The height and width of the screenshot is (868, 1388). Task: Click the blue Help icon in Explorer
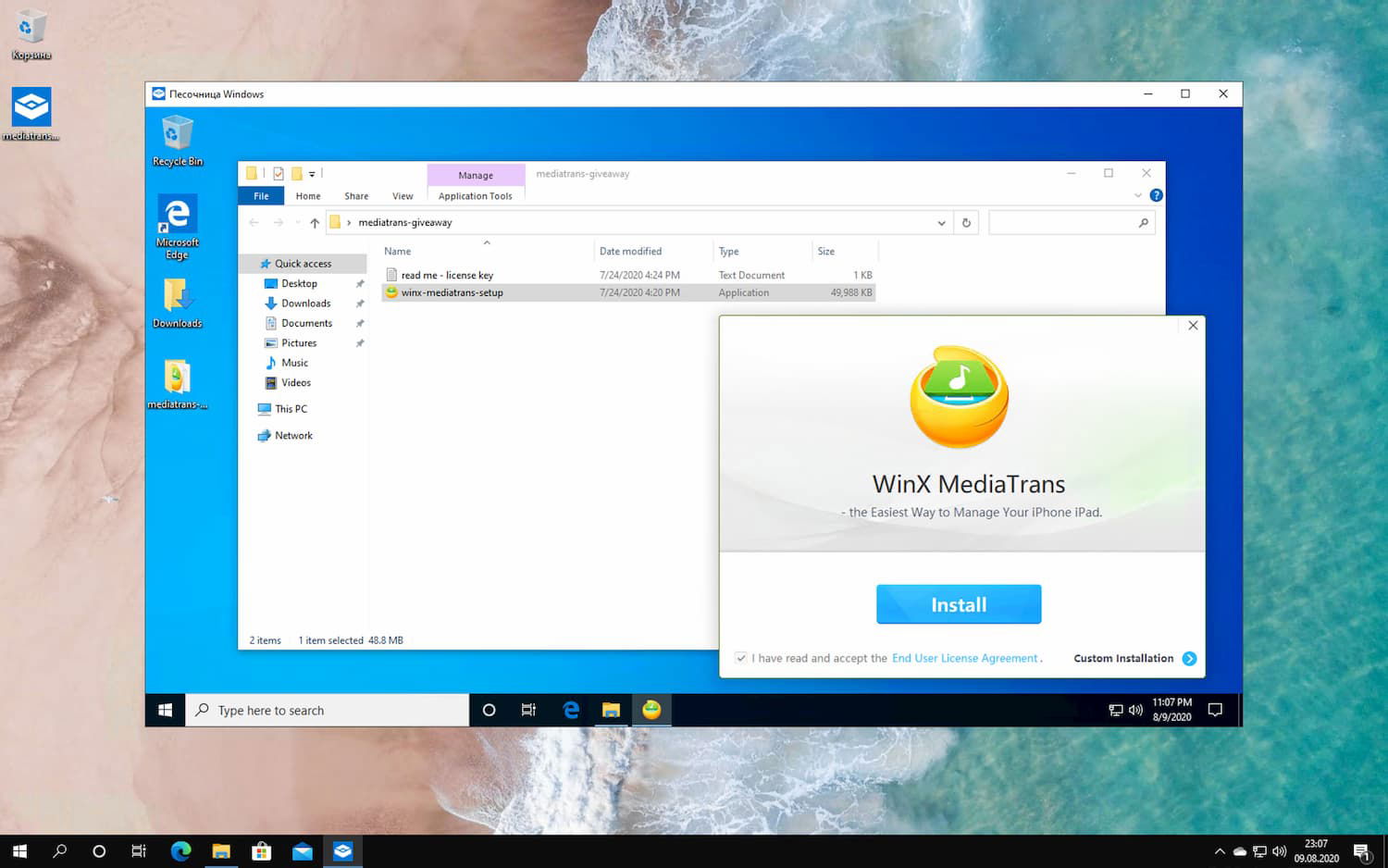pyautogui.click(x=1156, y=195)
